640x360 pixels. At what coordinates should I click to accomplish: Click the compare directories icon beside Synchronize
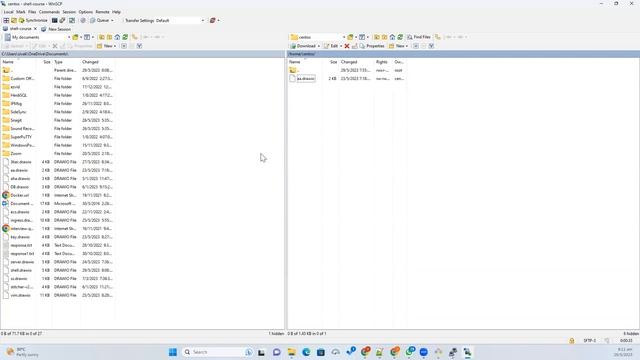(14, 20)
